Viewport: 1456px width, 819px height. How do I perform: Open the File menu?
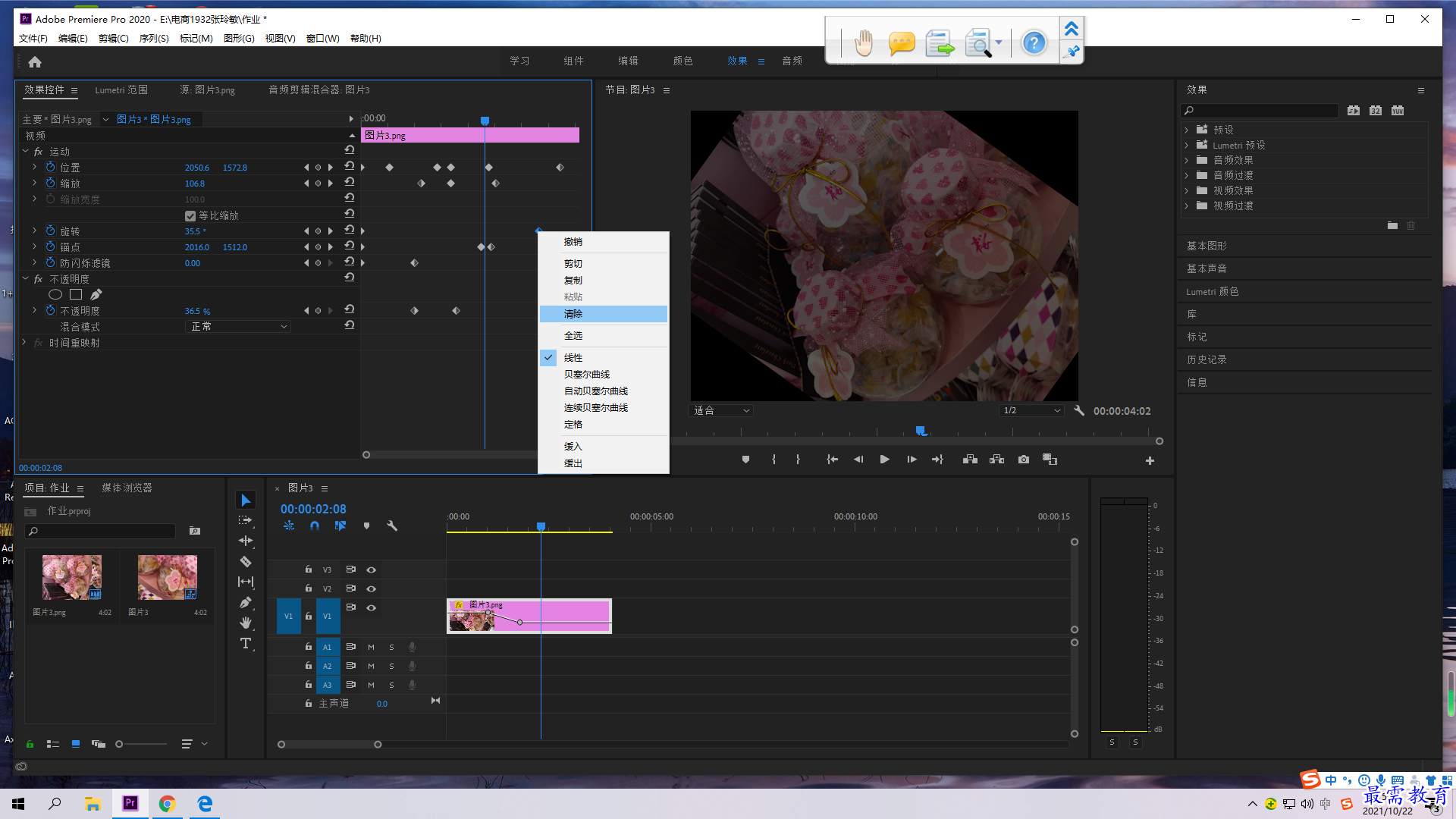pyautogui.click(x=33, y=39)
